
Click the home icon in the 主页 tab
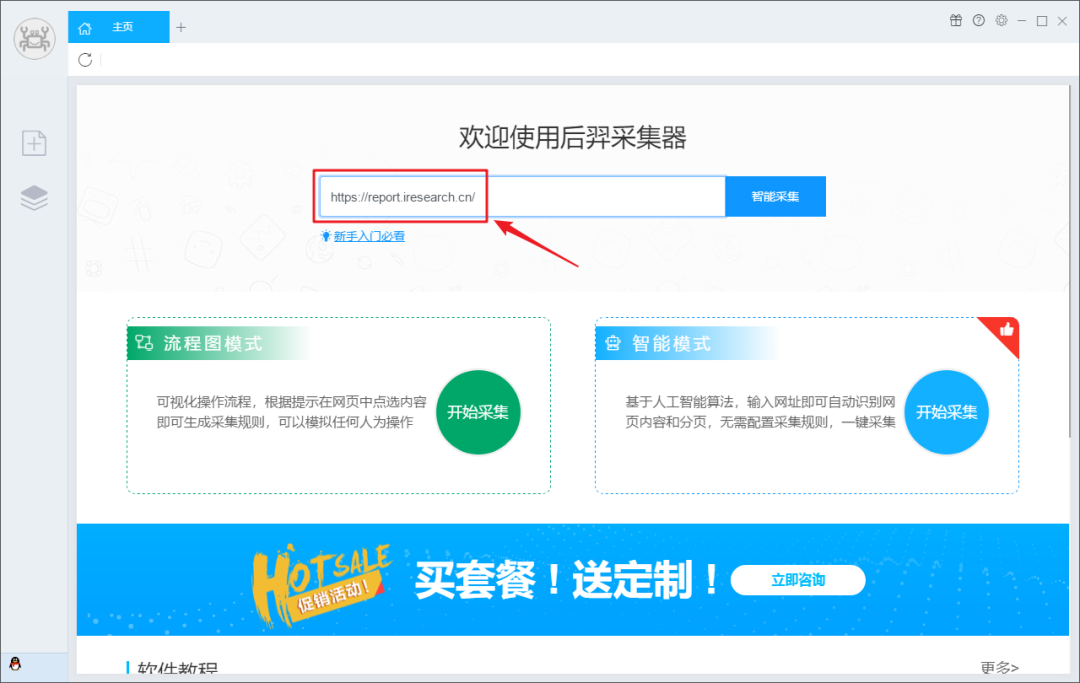pyautogui.click(x=85, y=28)
